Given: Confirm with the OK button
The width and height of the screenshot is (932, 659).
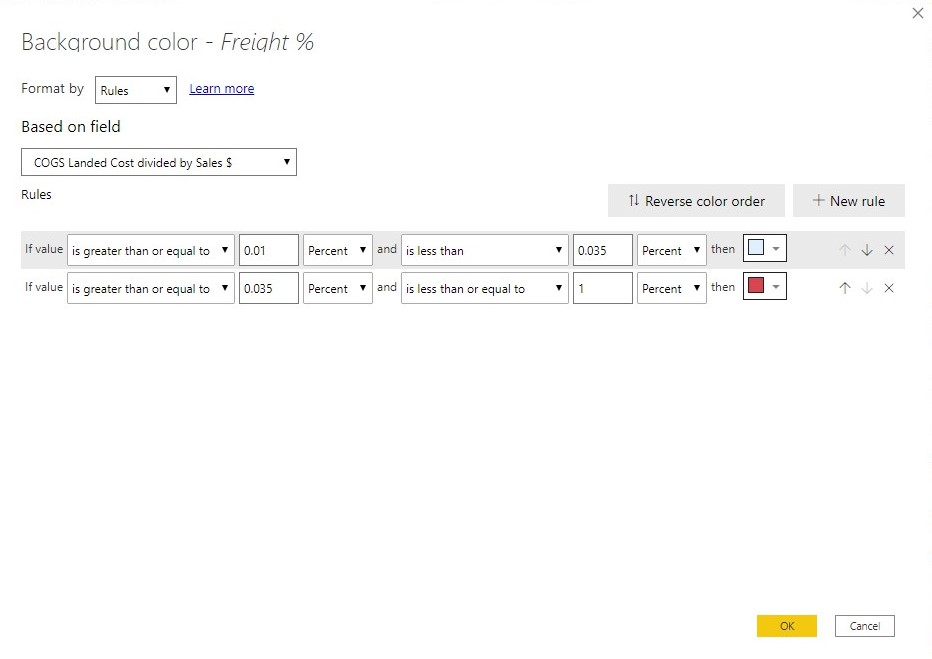Looking at the screenshot, I should (787, 626).
